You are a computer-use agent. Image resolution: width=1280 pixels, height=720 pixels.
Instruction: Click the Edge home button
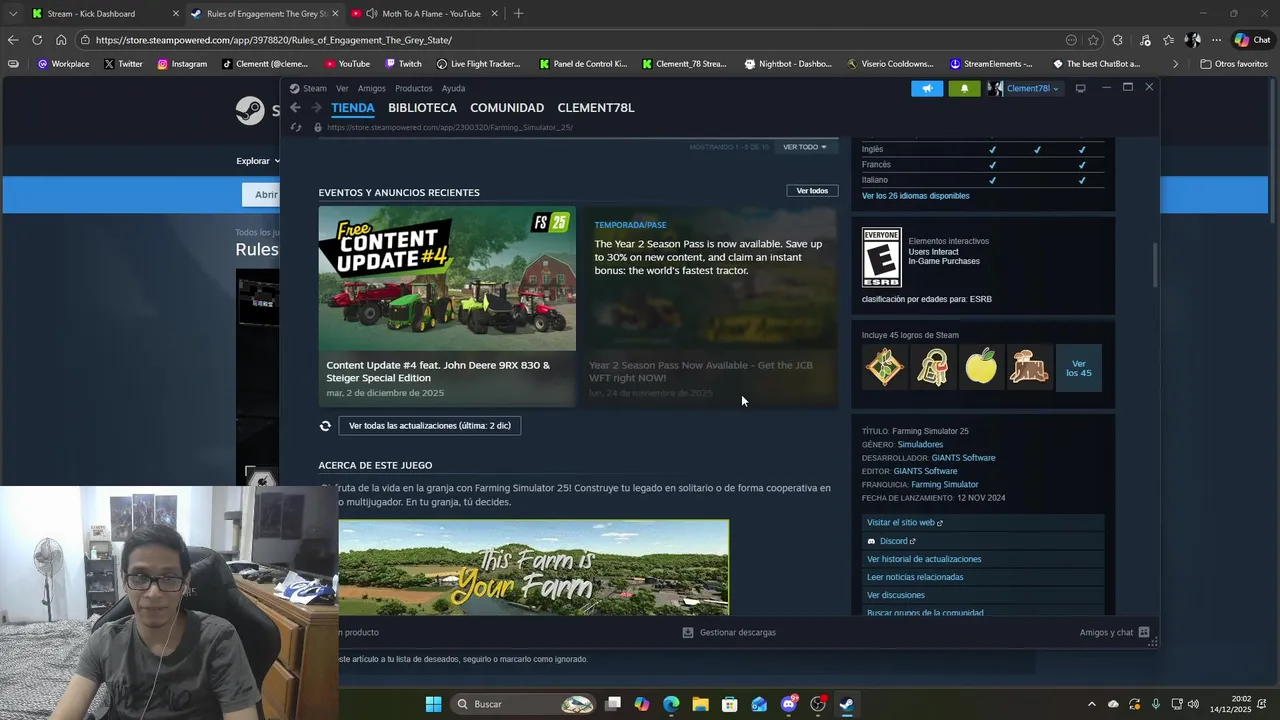[61, 40]
